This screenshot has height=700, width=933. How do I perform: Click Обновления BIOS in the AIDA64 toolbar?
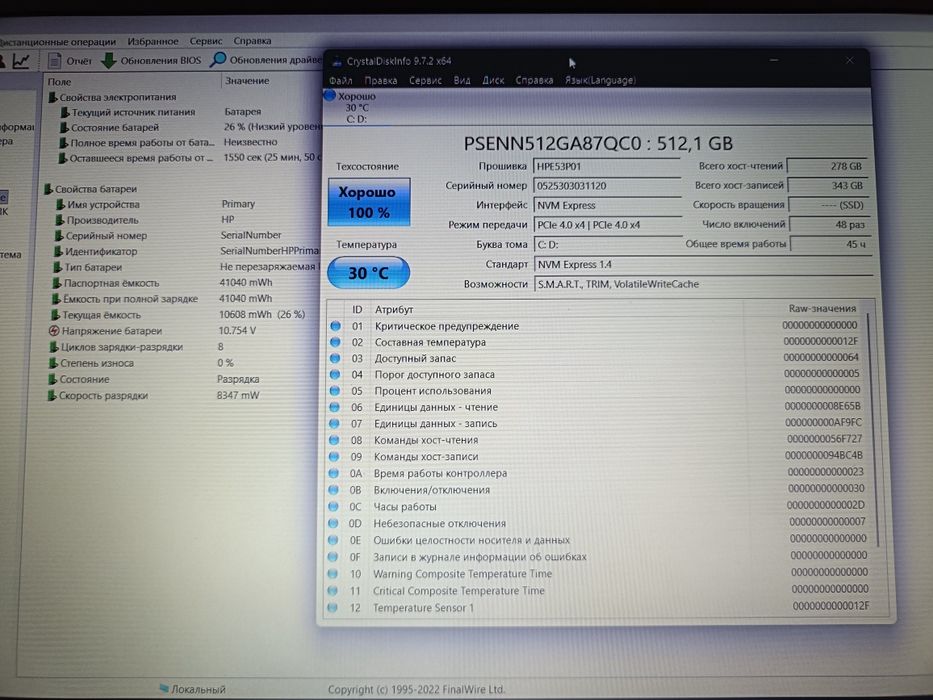click(x=151, y=61)
